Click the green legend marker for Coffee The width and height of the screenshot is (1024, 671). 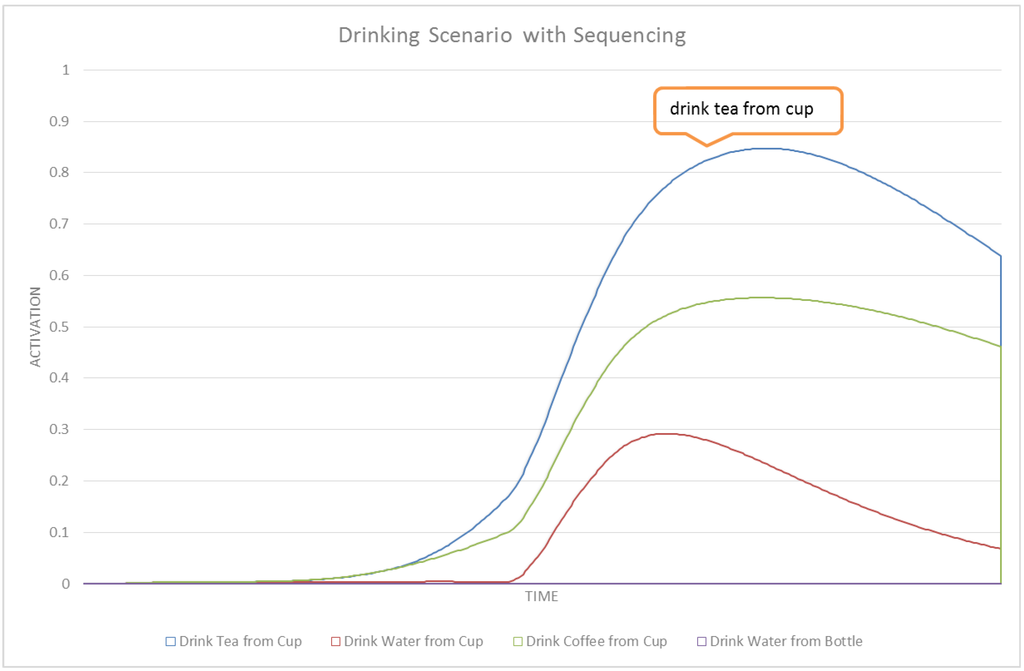tap(518, 641)
